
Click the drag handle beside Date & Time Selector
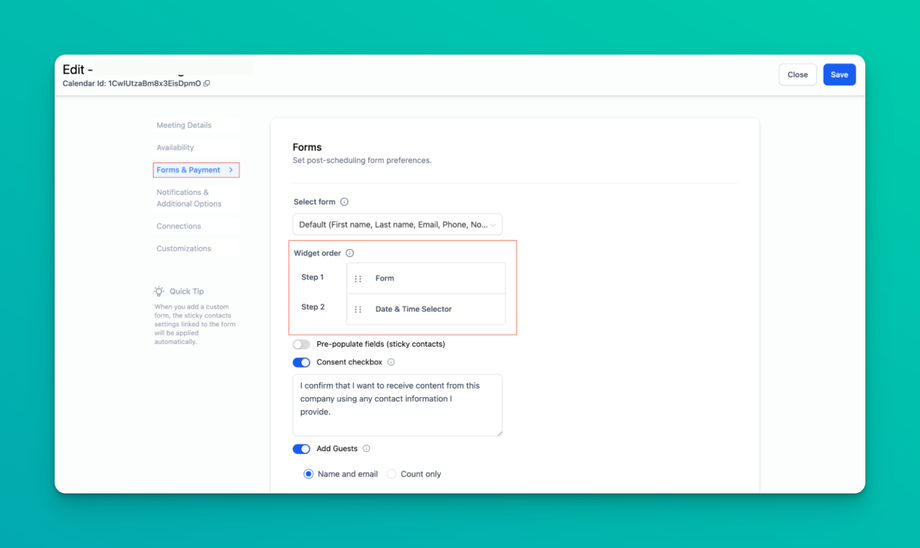[358, 309]
